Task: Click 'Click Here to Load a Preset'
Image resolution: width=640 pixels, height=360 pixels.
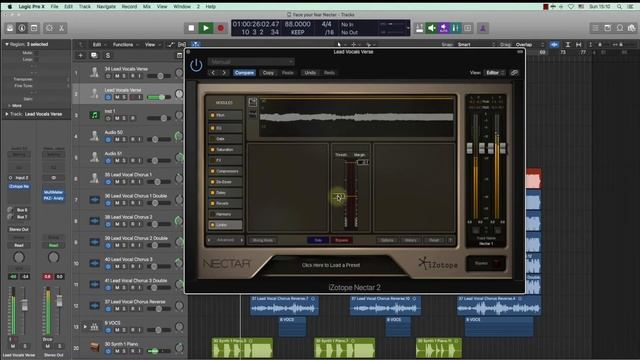Action: tap(331, 265)
